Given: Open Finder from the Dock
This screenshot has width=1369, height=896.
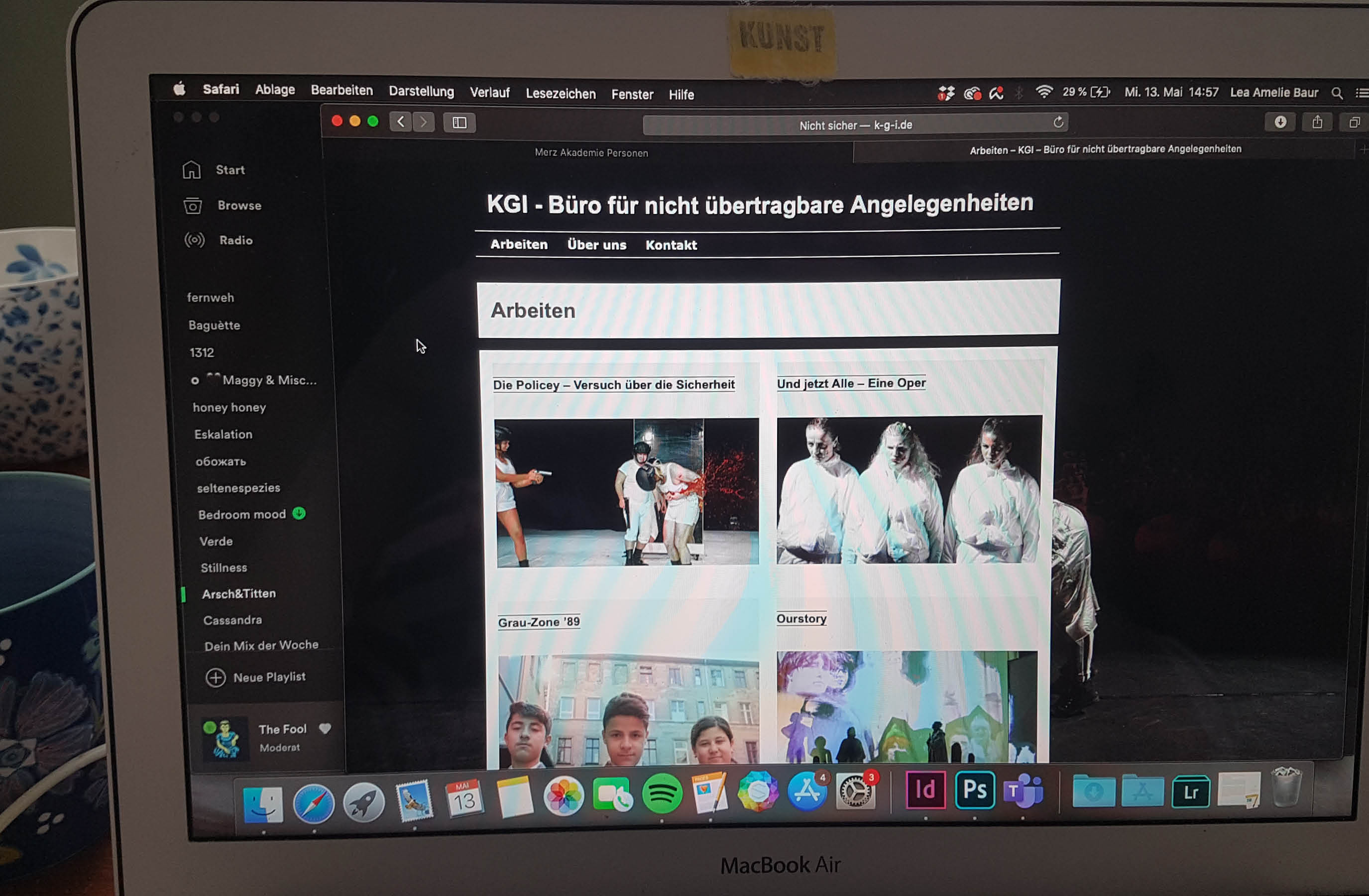Looking at the screenshot, I should pyautogui.click(x=262, y=804).
